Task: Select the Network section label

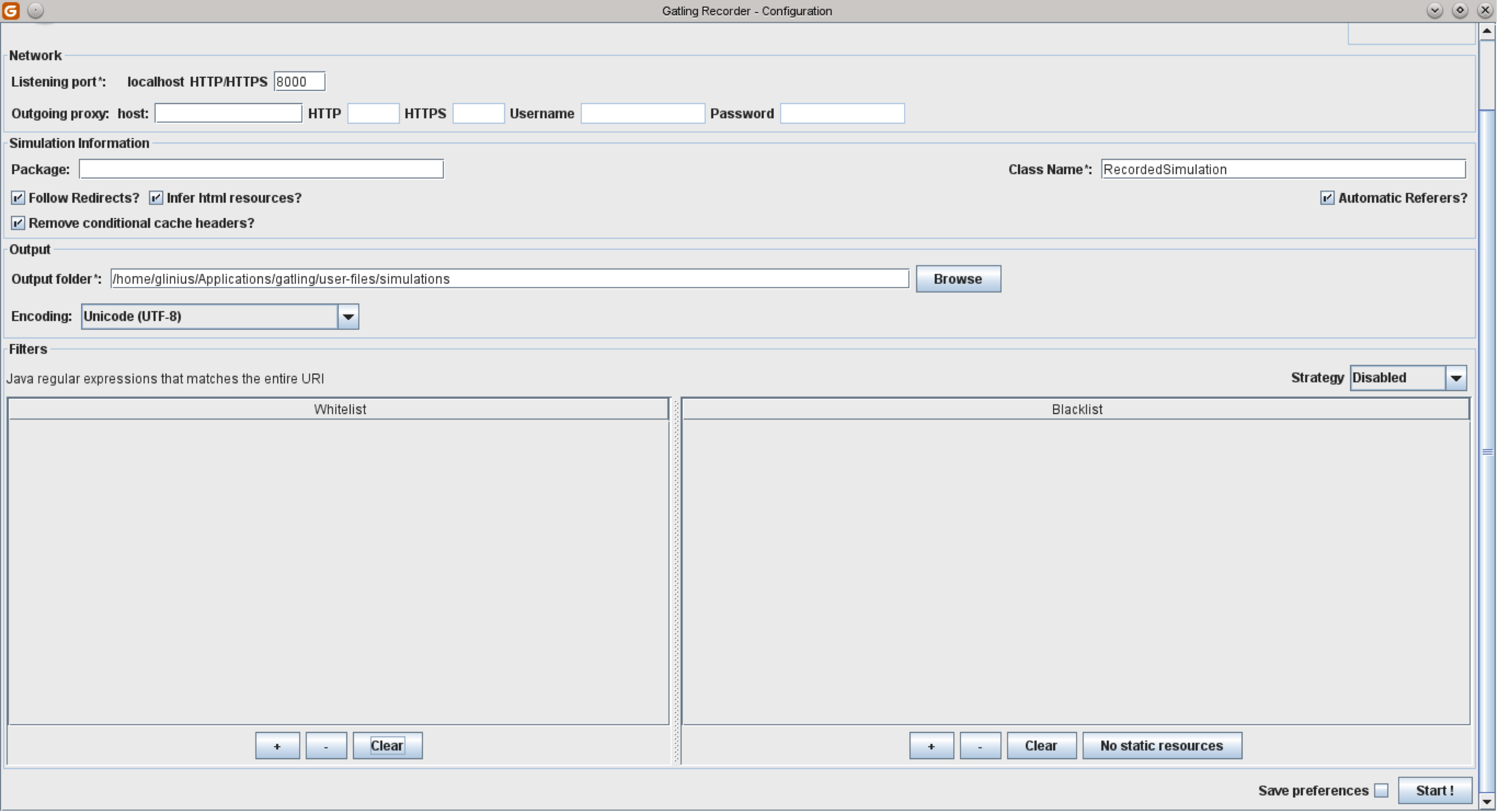Action: click(35, 55)
